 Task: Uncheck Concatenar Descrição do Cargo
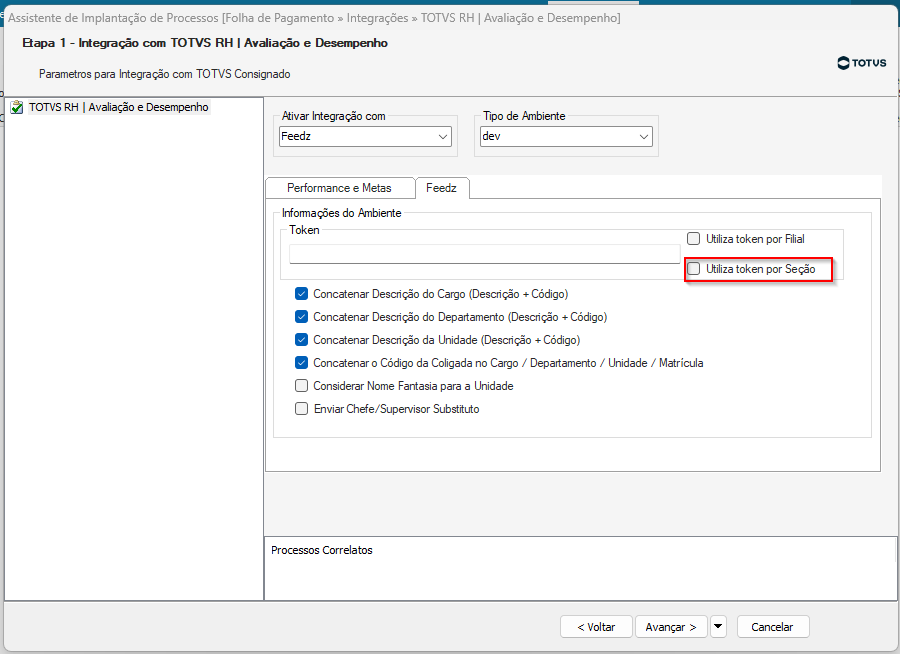click(302, 294)
